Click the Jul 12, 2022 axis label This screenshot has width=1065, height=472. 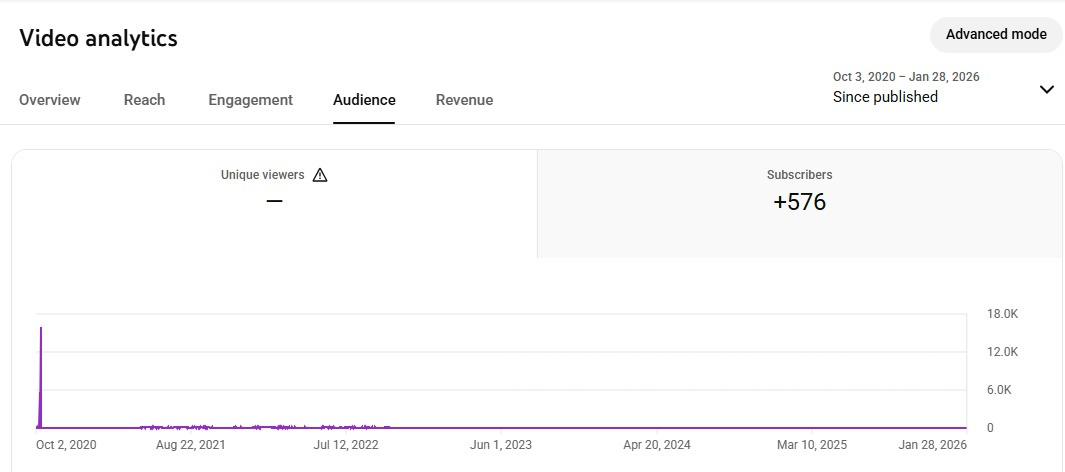pyautogui.click(x=346, y=445)
